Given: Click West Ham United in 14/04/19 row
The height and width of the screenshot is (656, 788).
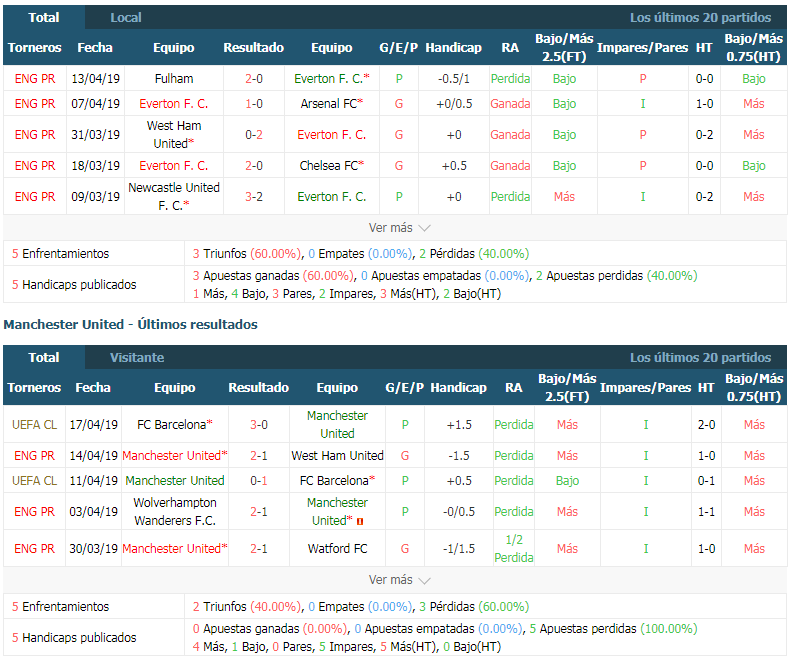Looking at the screenshot, I should (x=337, y=455).
